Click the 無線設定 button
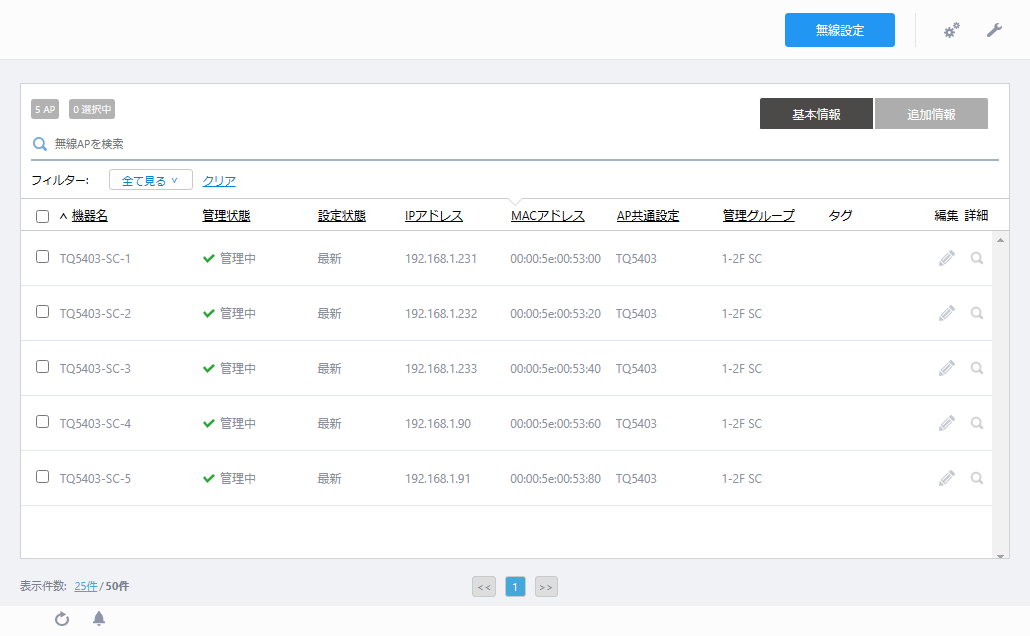The image size is (1030, 636). tap(840, 30)
